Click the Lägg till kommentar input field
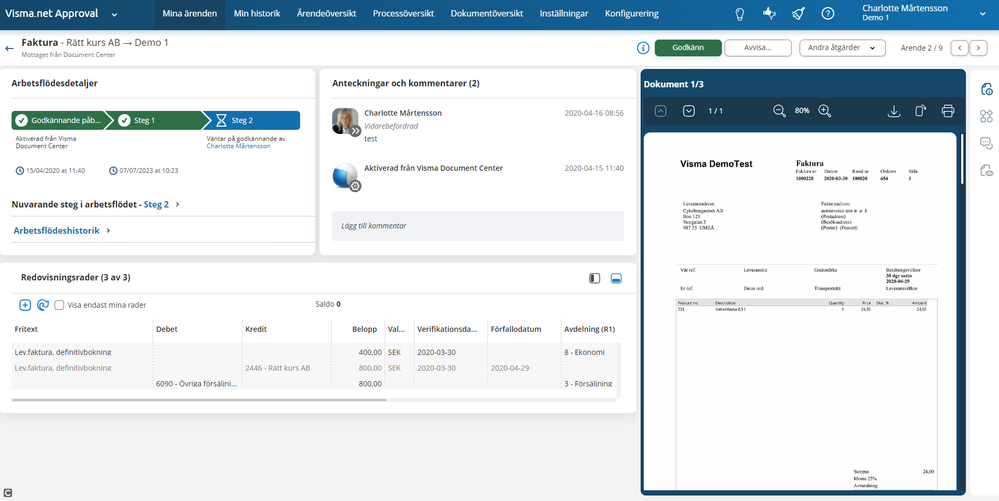The width and height of the screenshot is (999, 501). click(478, 226)
